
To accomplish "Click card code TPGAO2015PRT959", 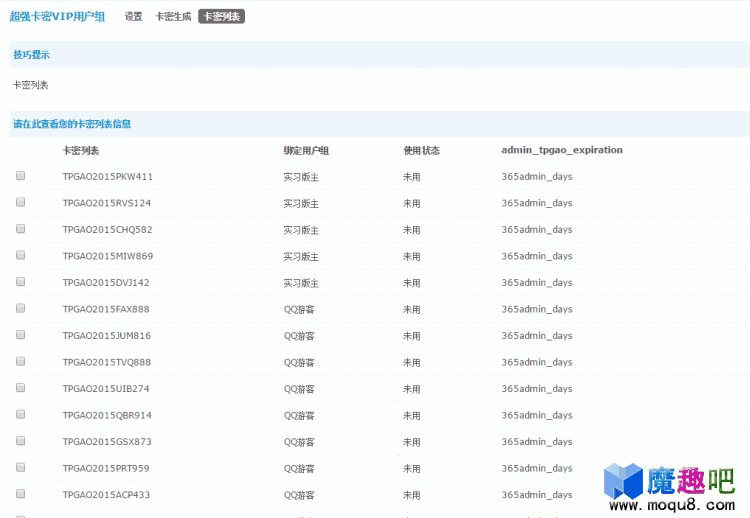I will pos(106,468).
